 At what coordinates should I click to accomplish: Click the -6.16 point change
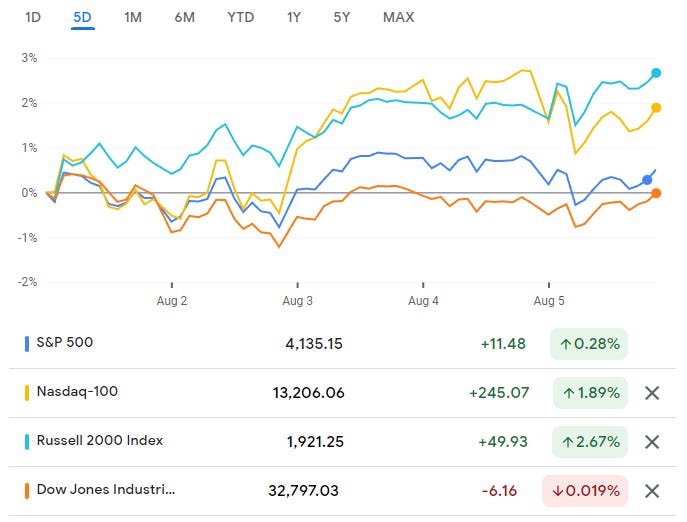click(x=499, y=491)
